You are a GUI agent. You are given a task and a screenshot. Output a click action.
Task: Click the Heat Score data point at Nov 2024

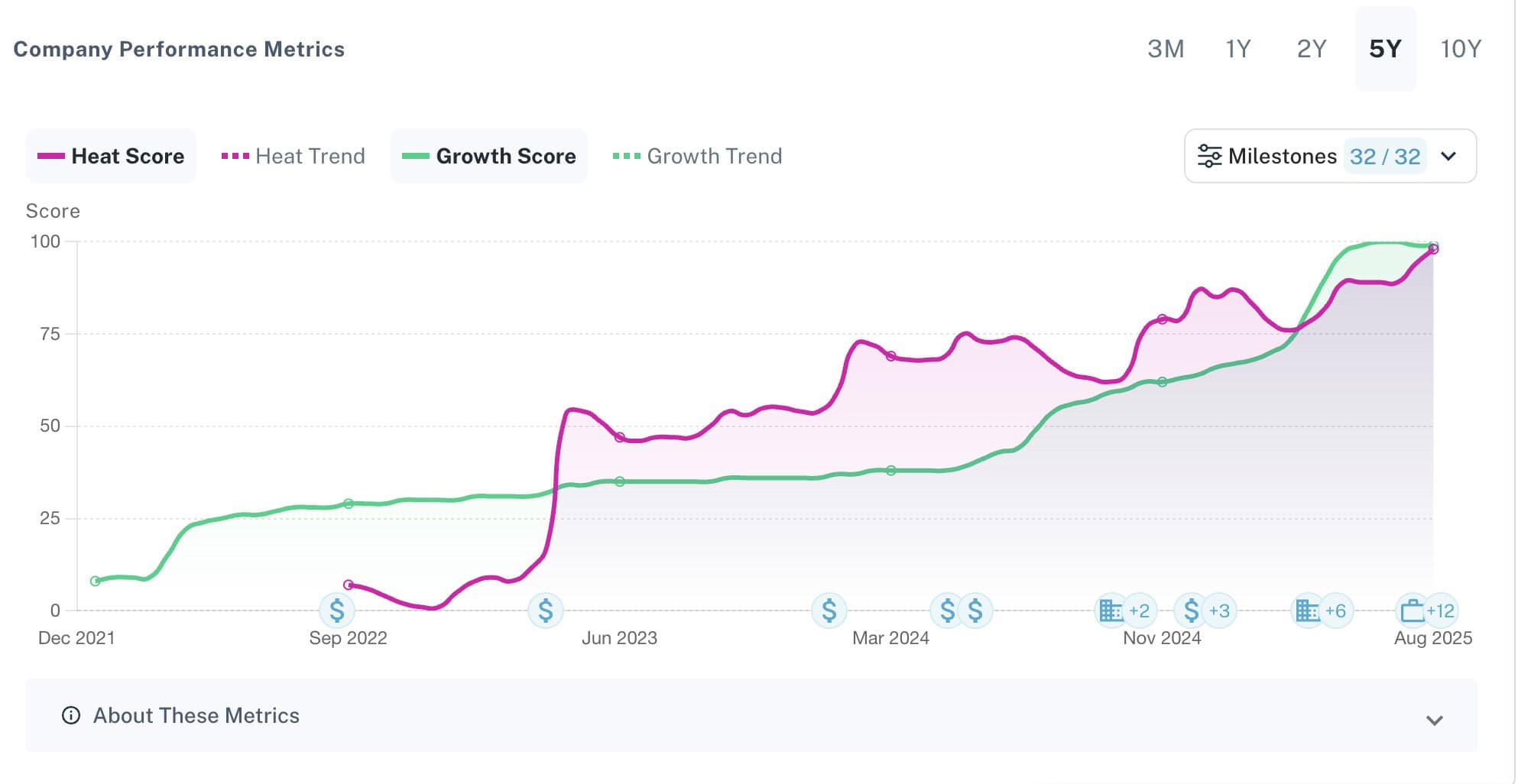(1163, 319)
